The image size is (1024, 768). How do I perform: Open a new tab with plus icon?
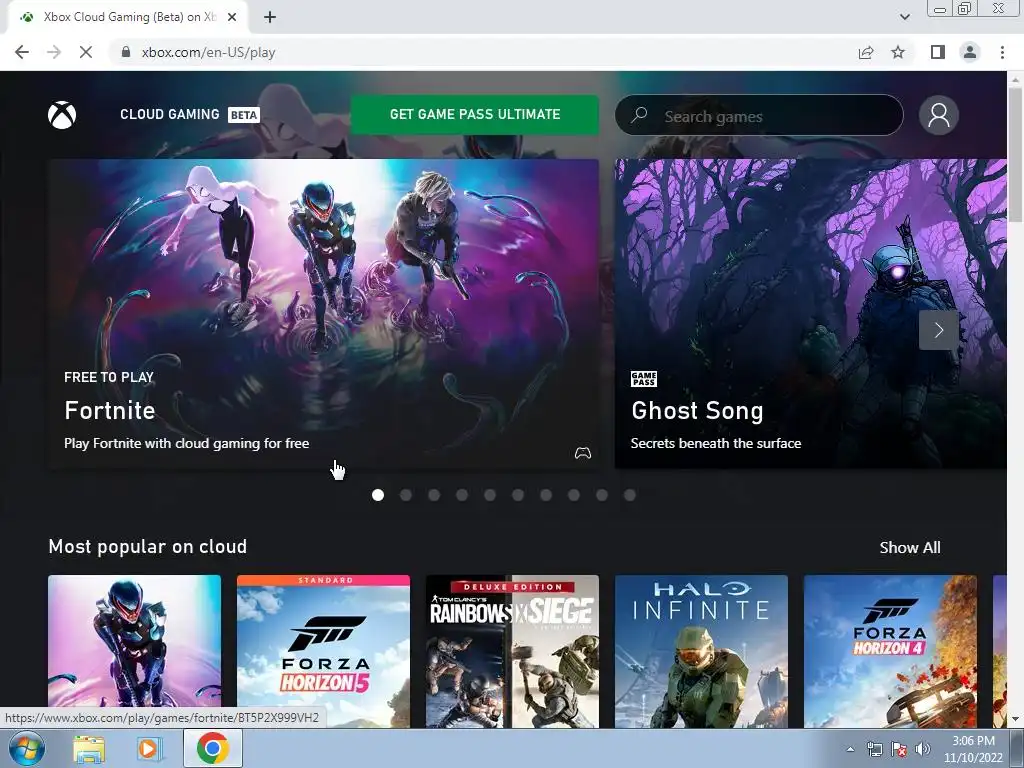pos(270,17)
